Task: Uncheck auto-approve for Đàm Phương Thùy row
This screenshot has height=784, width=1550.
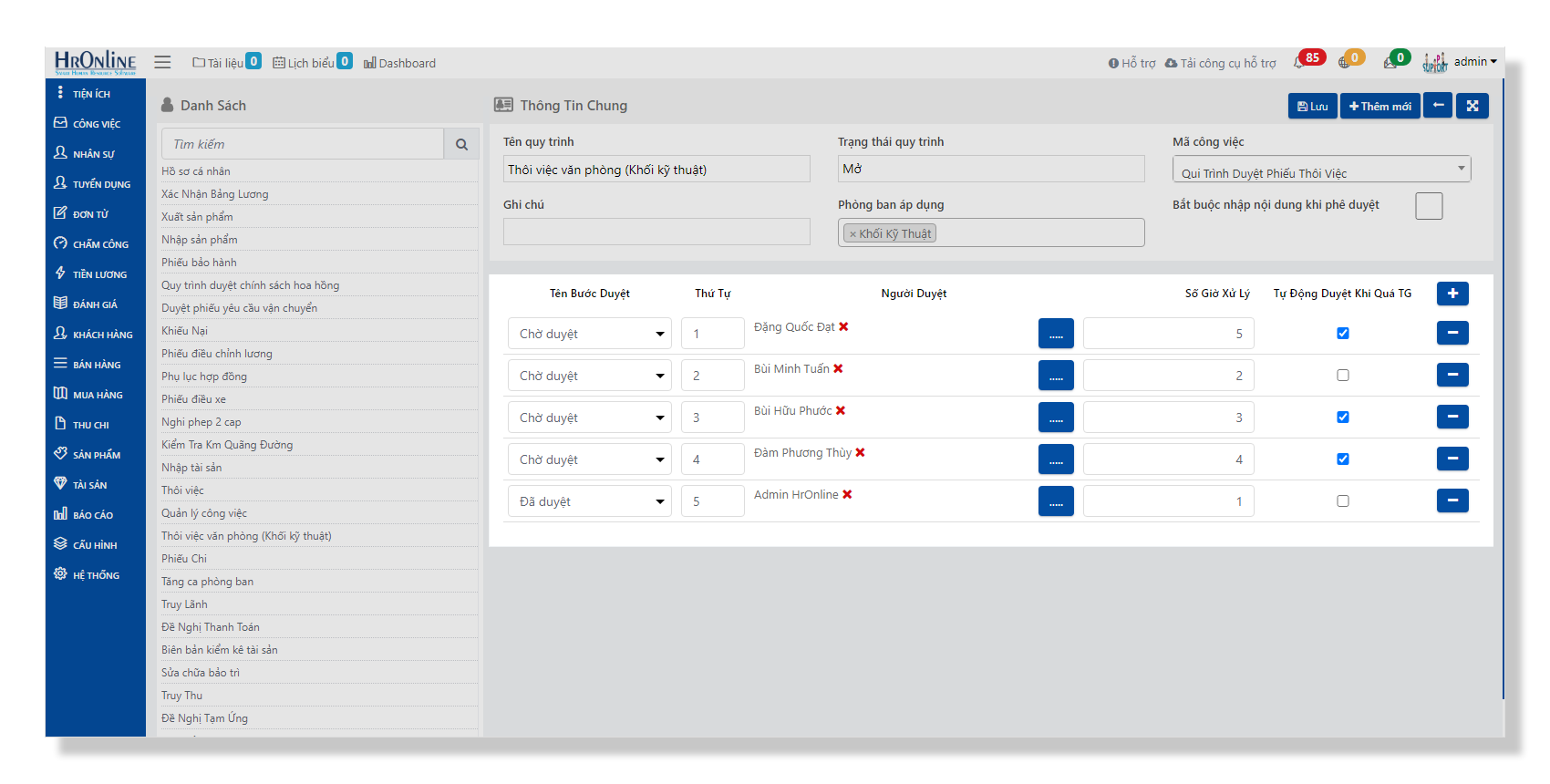Action: [x=1343, y=459]
